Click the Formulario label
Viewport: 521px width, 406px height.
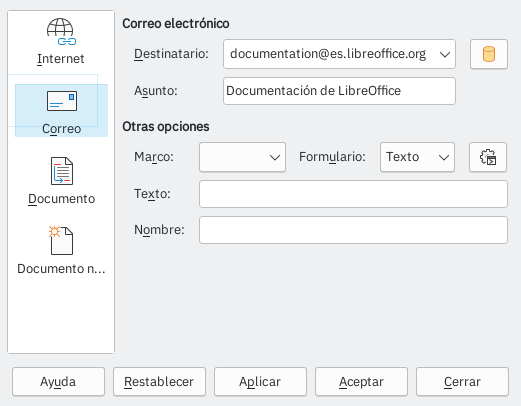pos(332,157)
